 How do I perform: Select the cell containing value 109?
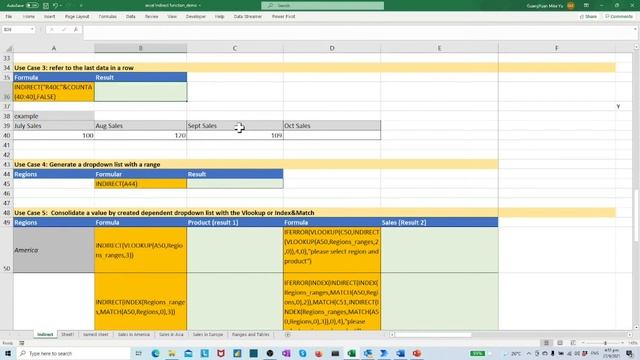235,136
